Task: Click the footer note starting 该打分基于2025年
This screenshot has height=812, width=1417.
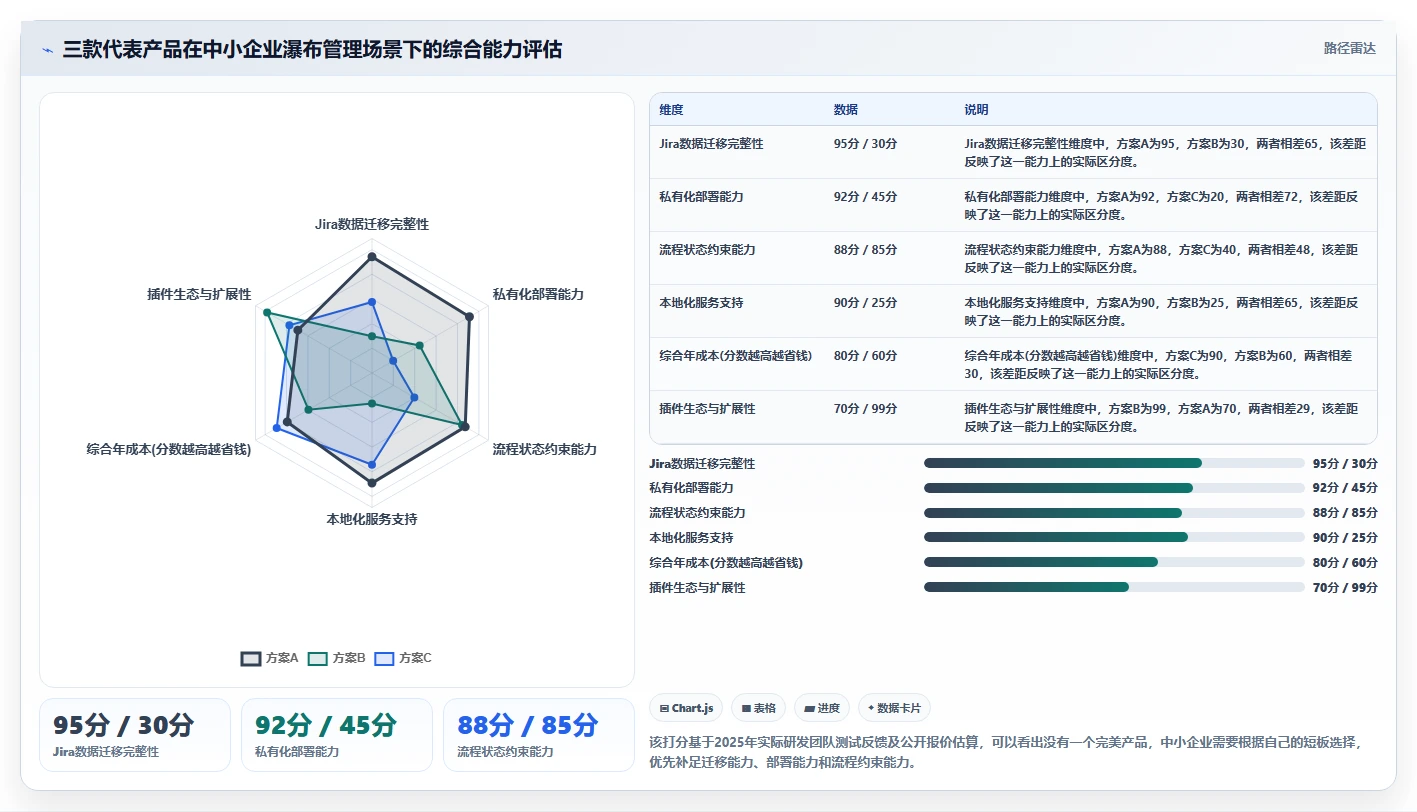Action: click(1005, 752)
